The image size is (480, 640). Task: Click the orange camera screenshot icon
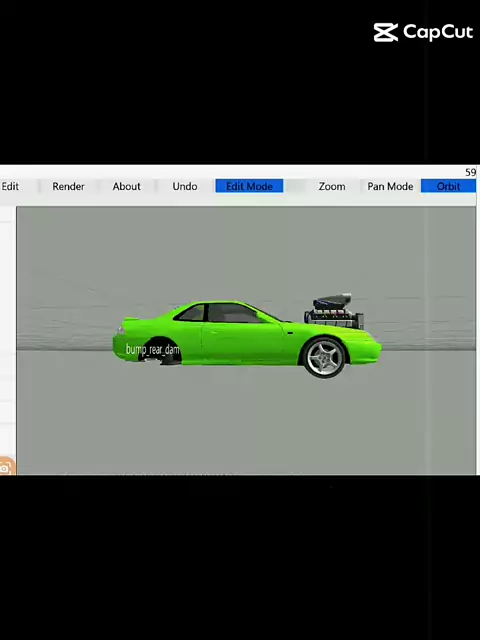click(x=6, y=466)
